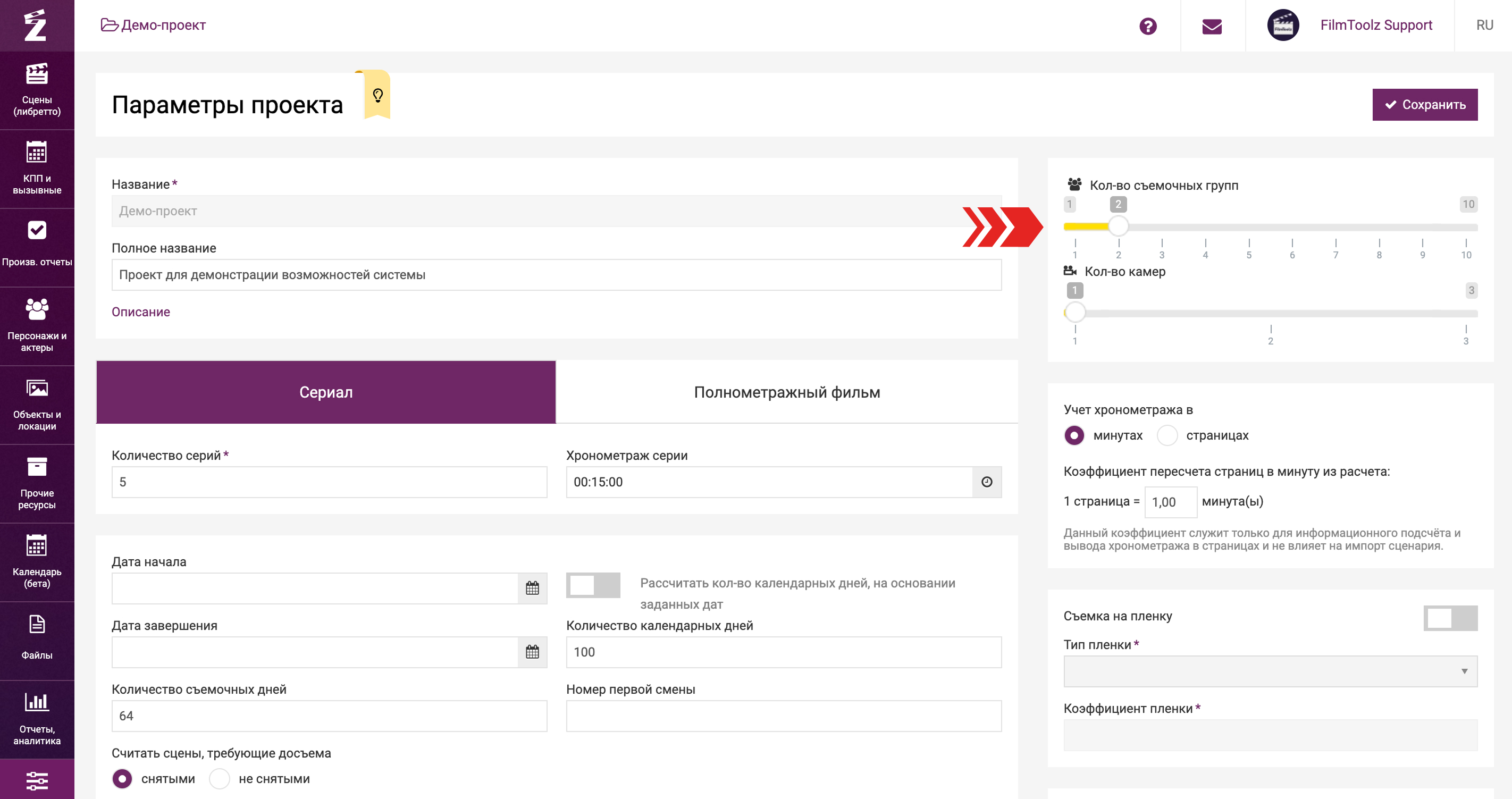Open Отчеты, аналитика chart icon
This screenshot has width=1512, height=799.
point(36,702)
